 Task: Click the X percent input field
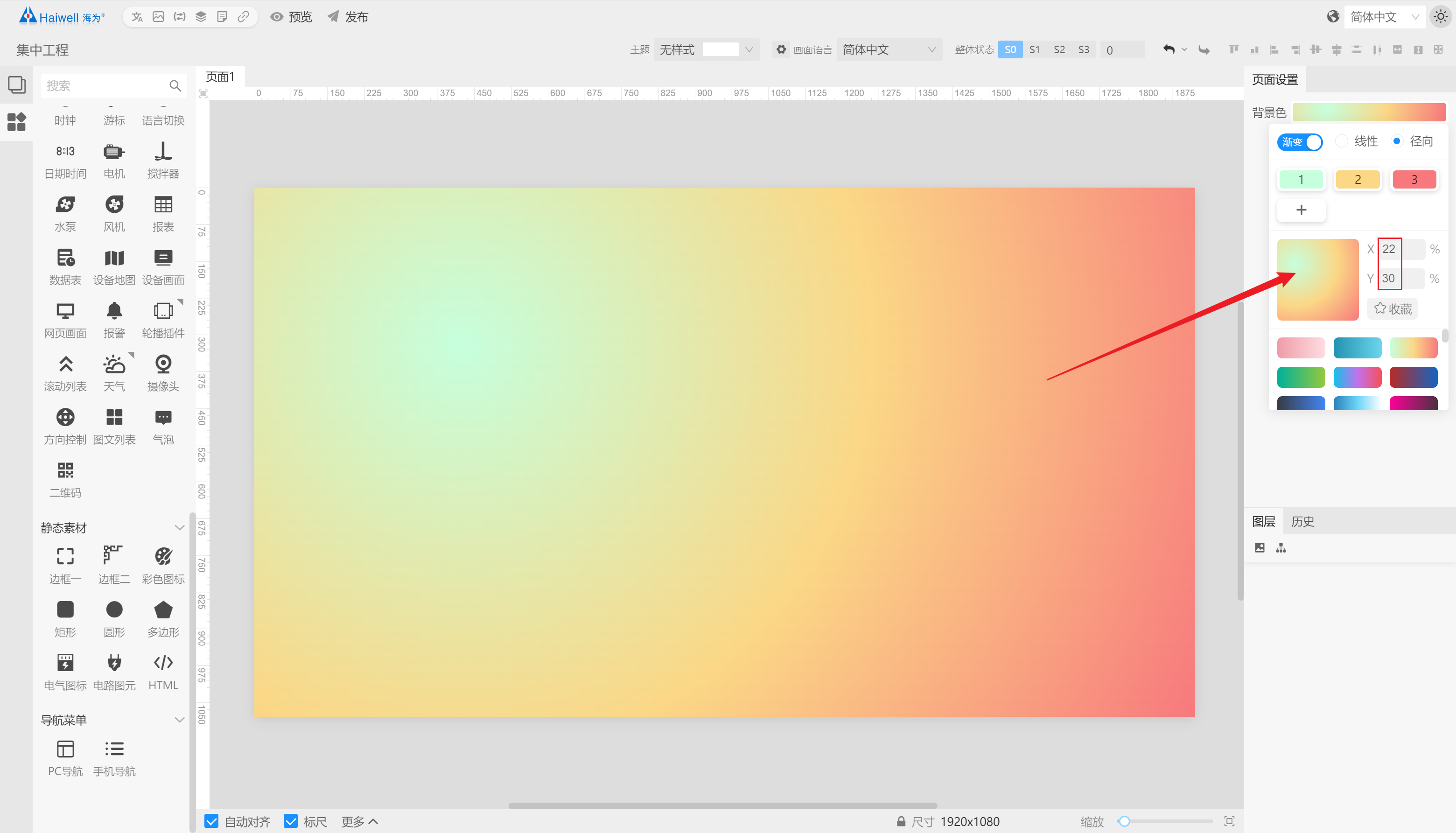[1401, 249]
